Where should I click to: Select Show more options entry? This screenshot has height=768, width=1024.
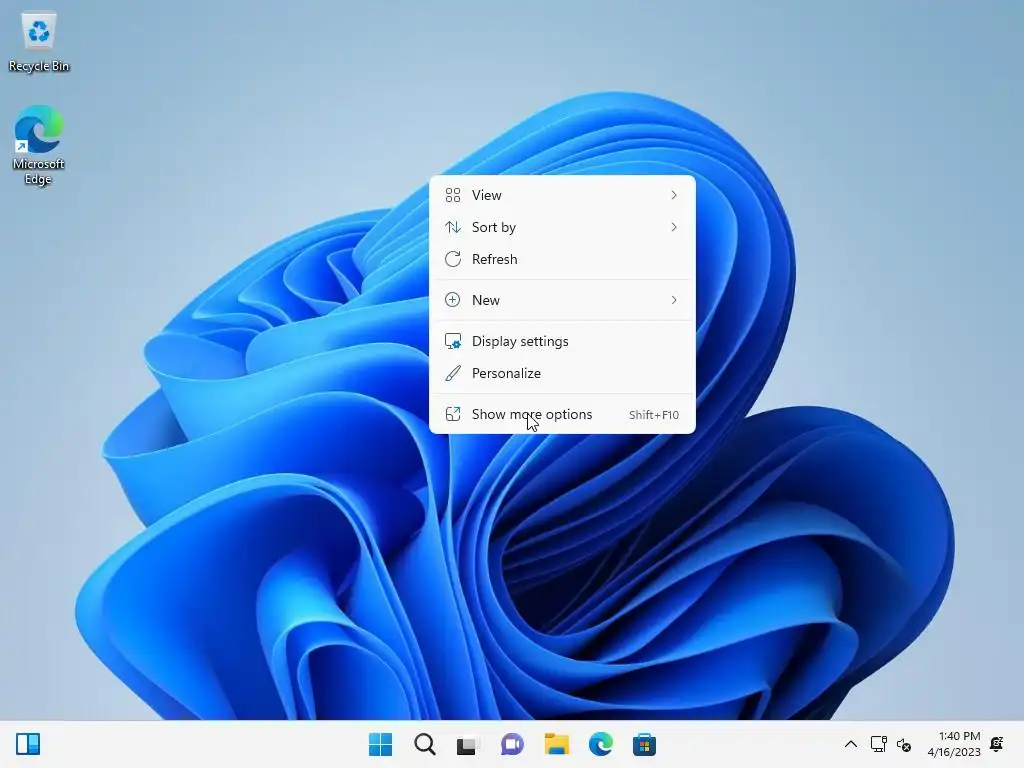point(562,414)
